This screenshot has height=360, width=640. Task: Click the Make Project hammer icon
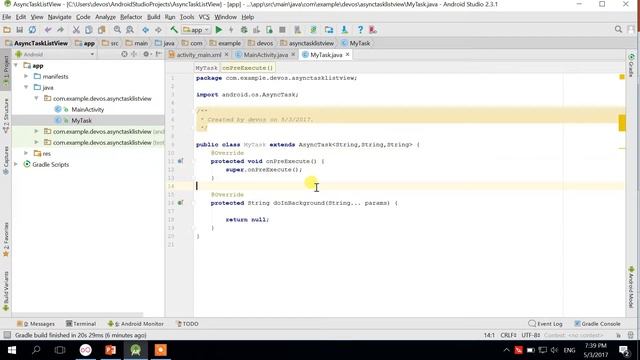(174, 30)
